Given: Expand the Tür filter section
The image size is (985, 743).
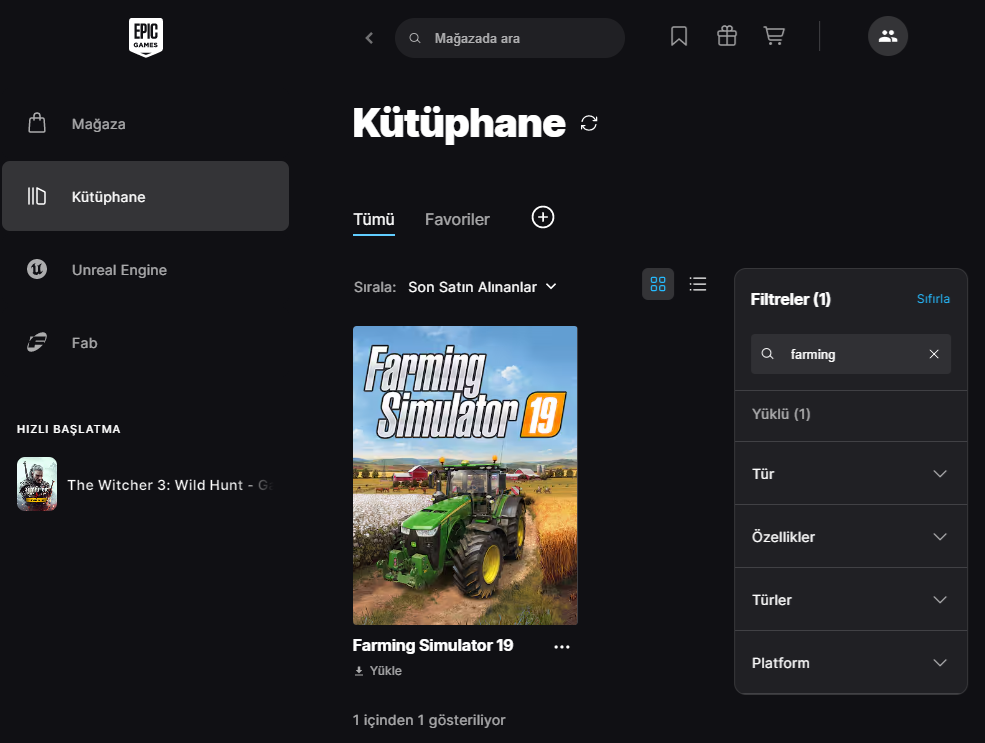Looking at the screenshot, I should (851, 474).
